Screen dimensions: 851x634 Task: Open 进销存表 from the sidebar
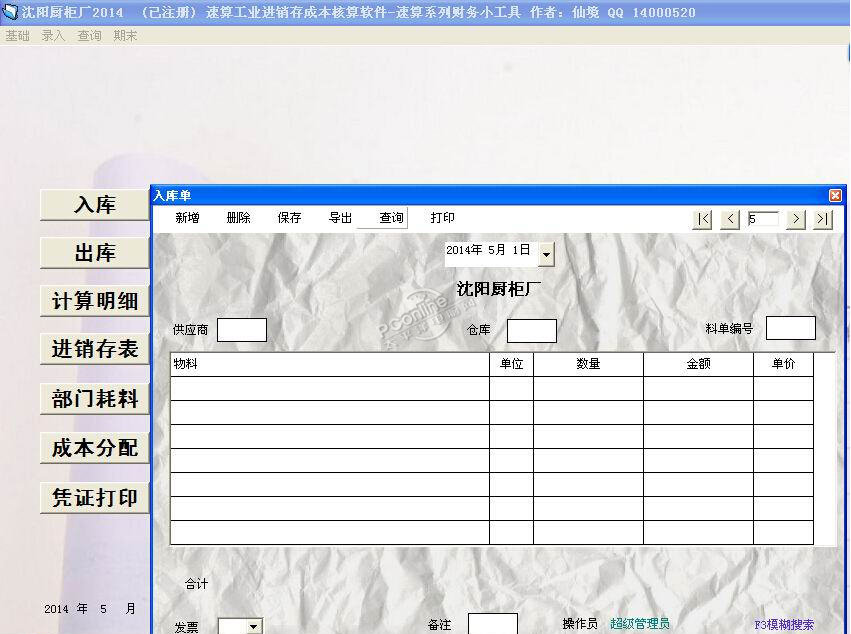pyautogui.click(x=94, y=349)
